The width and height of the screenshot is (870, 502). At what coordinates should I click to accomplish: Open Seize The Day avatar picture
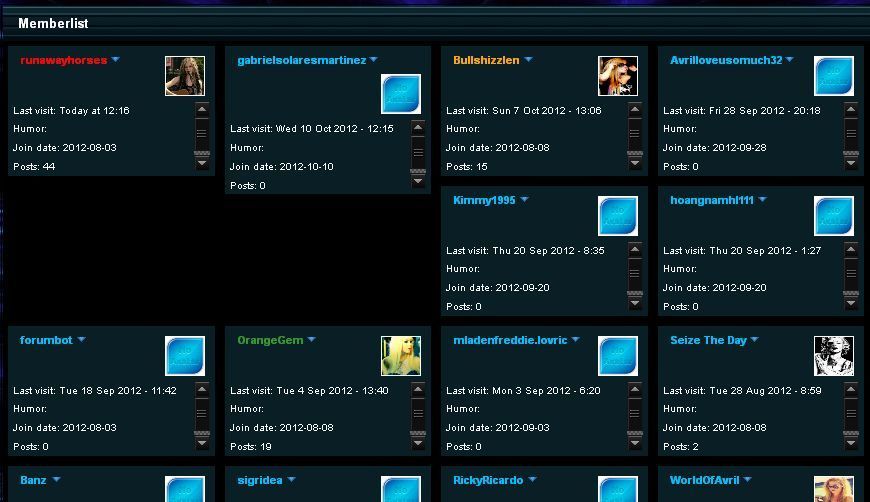(x=833, y=356)
